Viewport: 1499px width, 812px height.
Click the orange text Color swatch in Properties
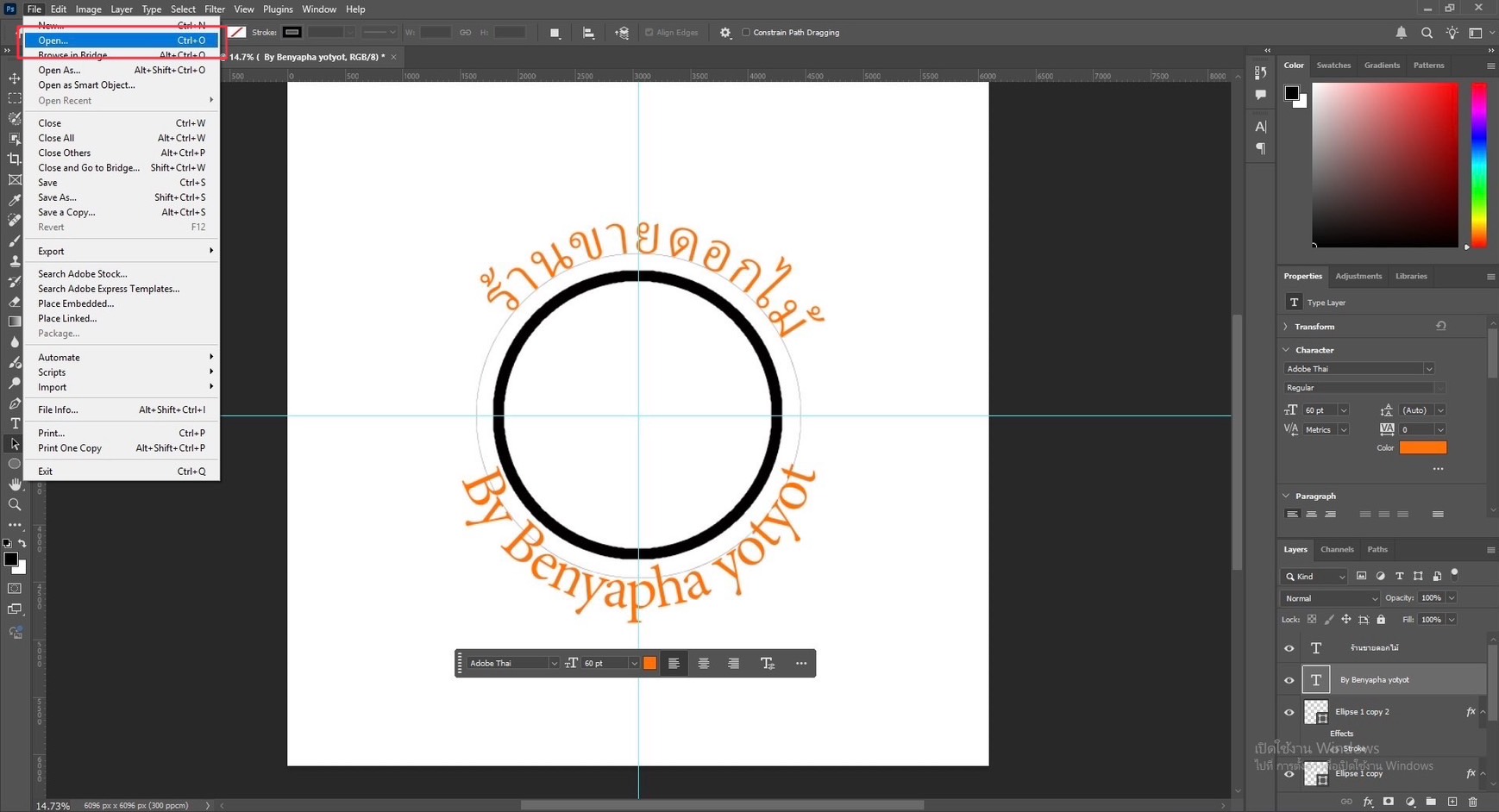point(1422,447)
